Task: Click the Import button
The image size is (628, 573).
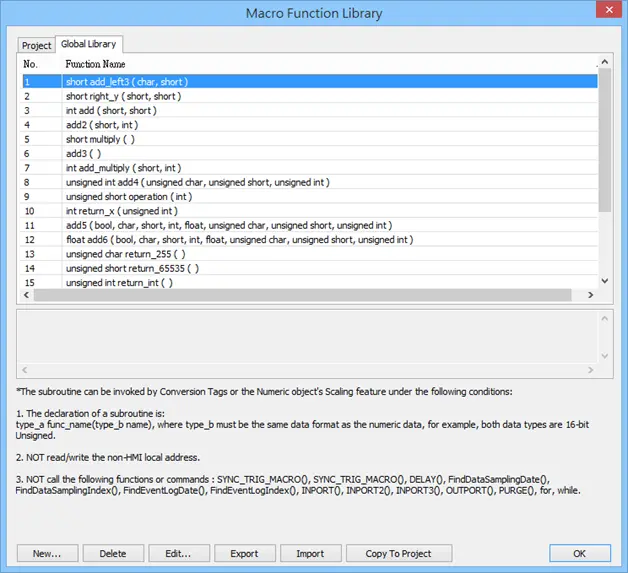Action: (310, 553)
